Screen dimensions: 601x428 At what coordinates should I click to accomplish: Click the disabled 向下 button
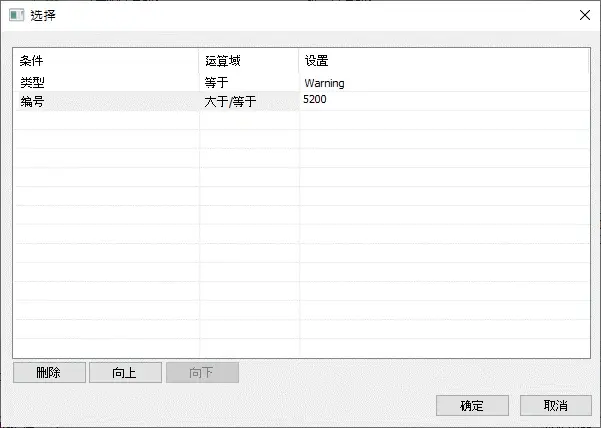[202, 372]
